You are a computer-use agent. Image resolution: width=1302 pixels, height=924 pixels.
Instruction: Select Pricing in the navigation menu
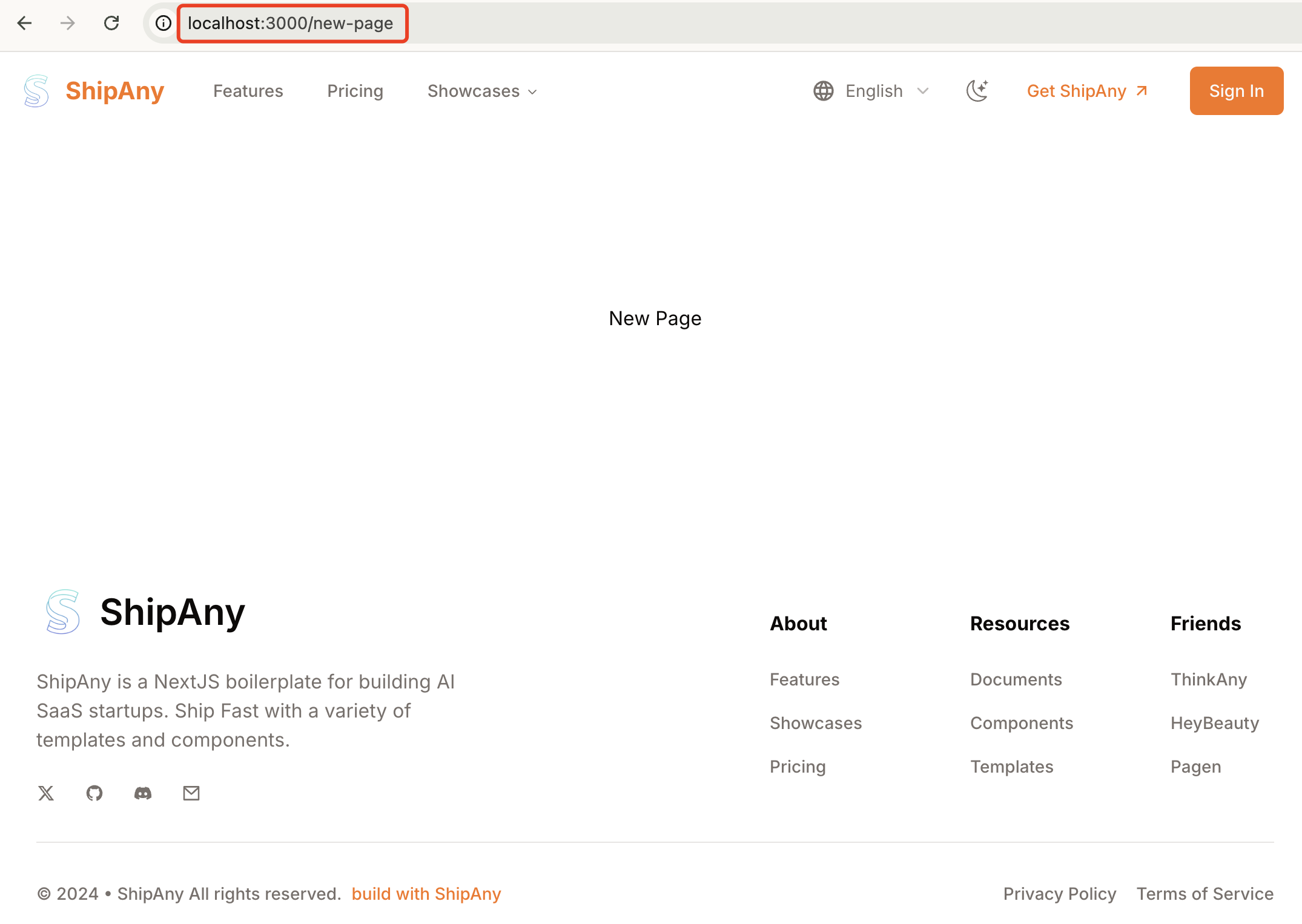355,91
